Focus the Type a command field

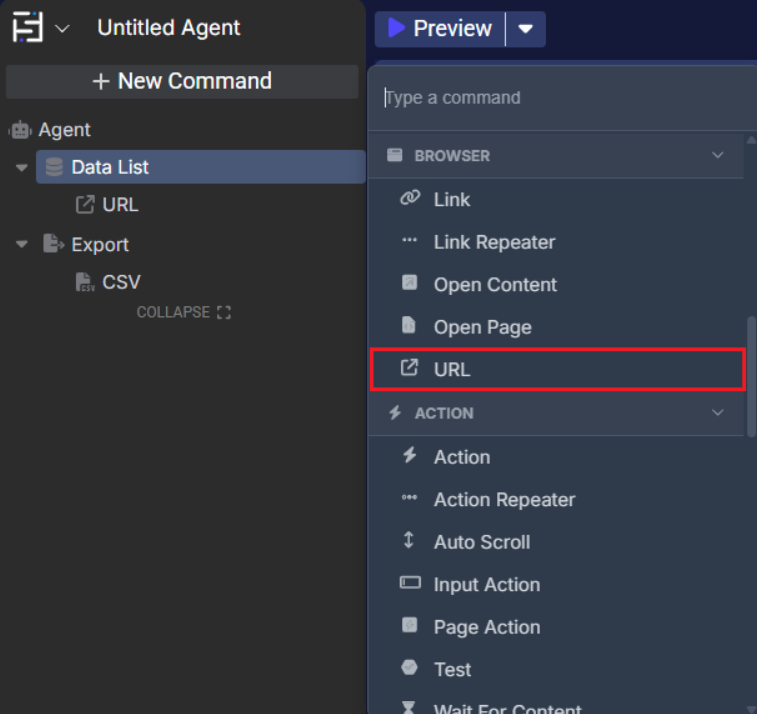coord(560,98)
